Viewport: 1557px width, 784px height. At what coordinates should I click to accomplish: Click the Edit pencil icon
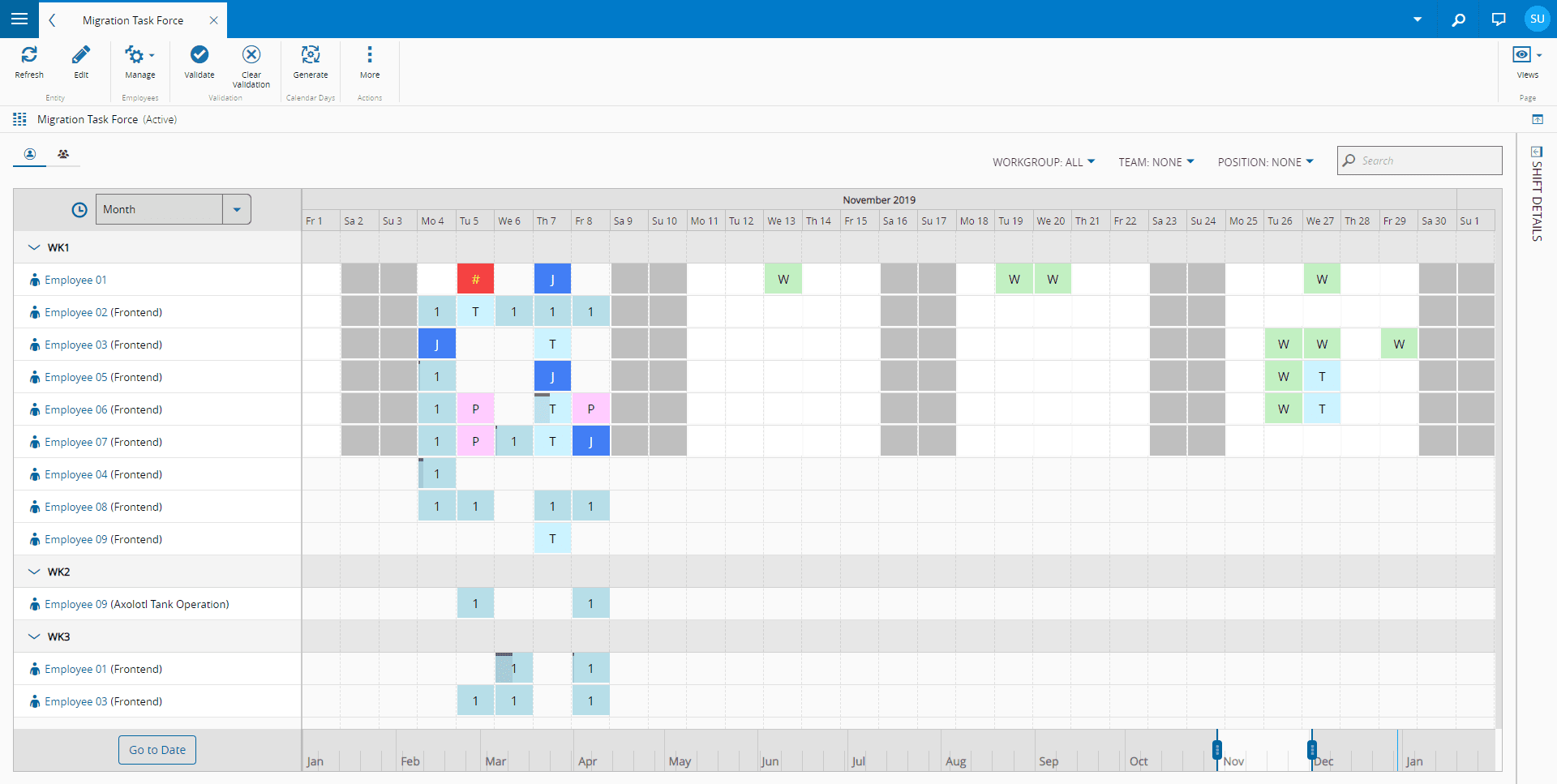81,55
